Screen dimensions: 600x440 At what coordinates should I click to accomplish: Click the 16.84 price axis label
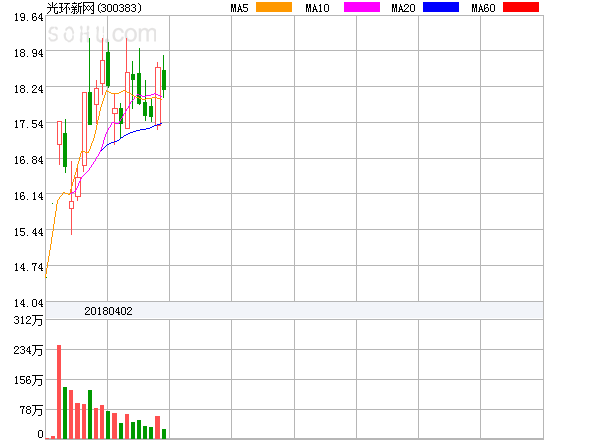pos(29,160)
